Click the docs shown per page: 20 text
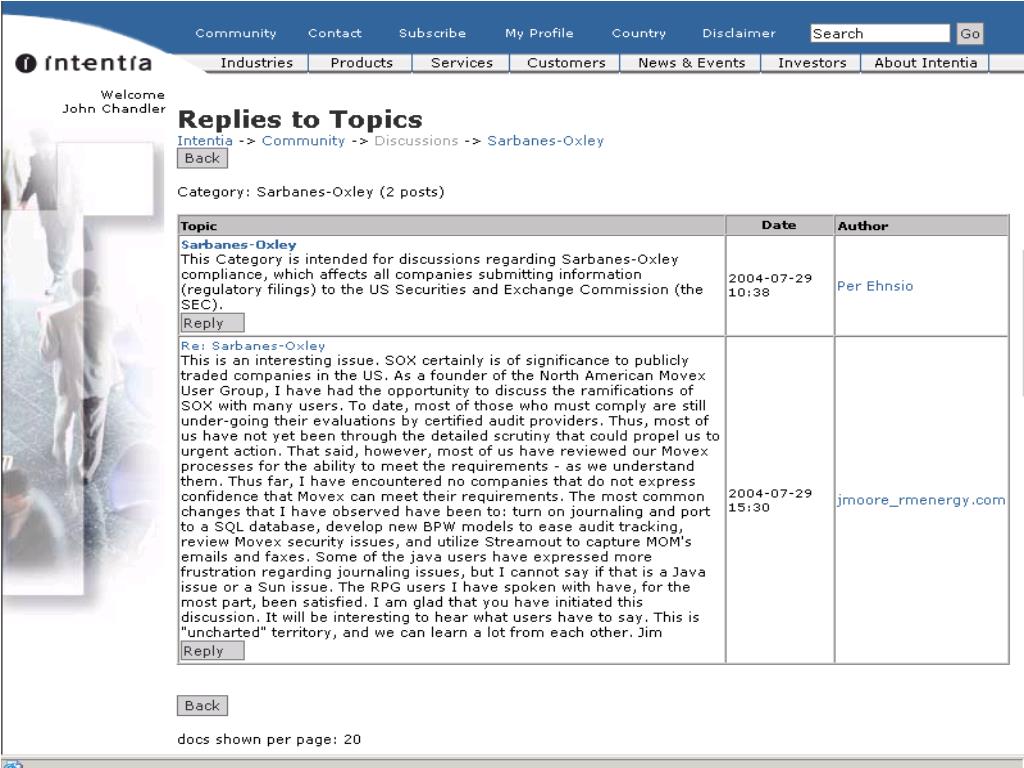The image size is (1024, 768). click(269, 739)
